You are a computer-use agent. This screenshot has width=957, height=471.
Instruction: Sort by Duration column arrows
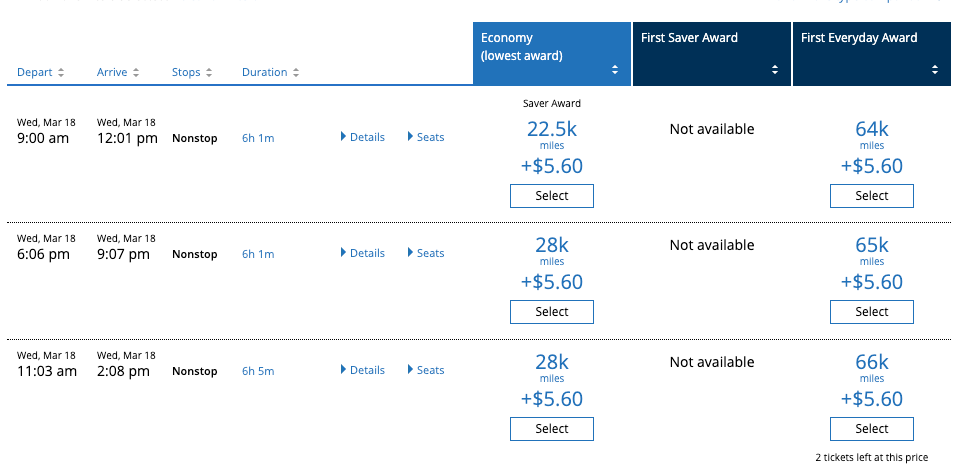(296, 73)
